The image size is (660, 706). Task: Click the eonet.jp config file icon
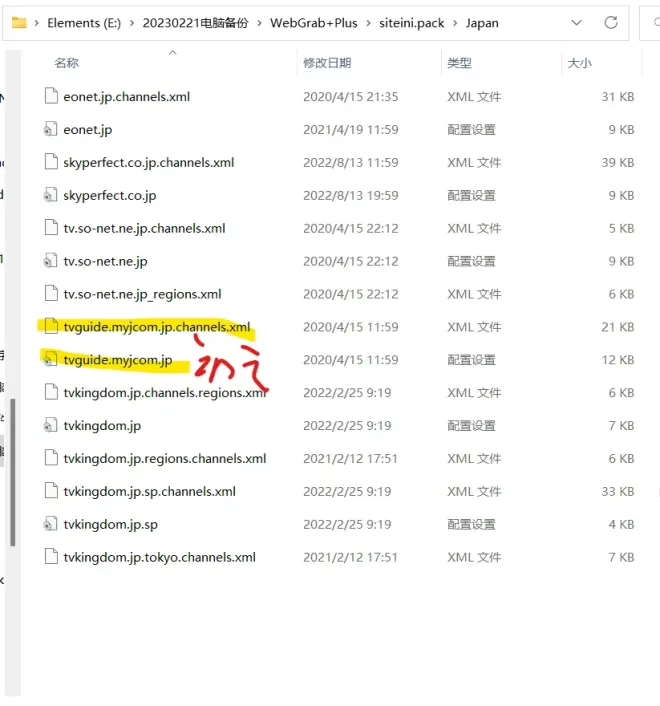tap(50, 130)
